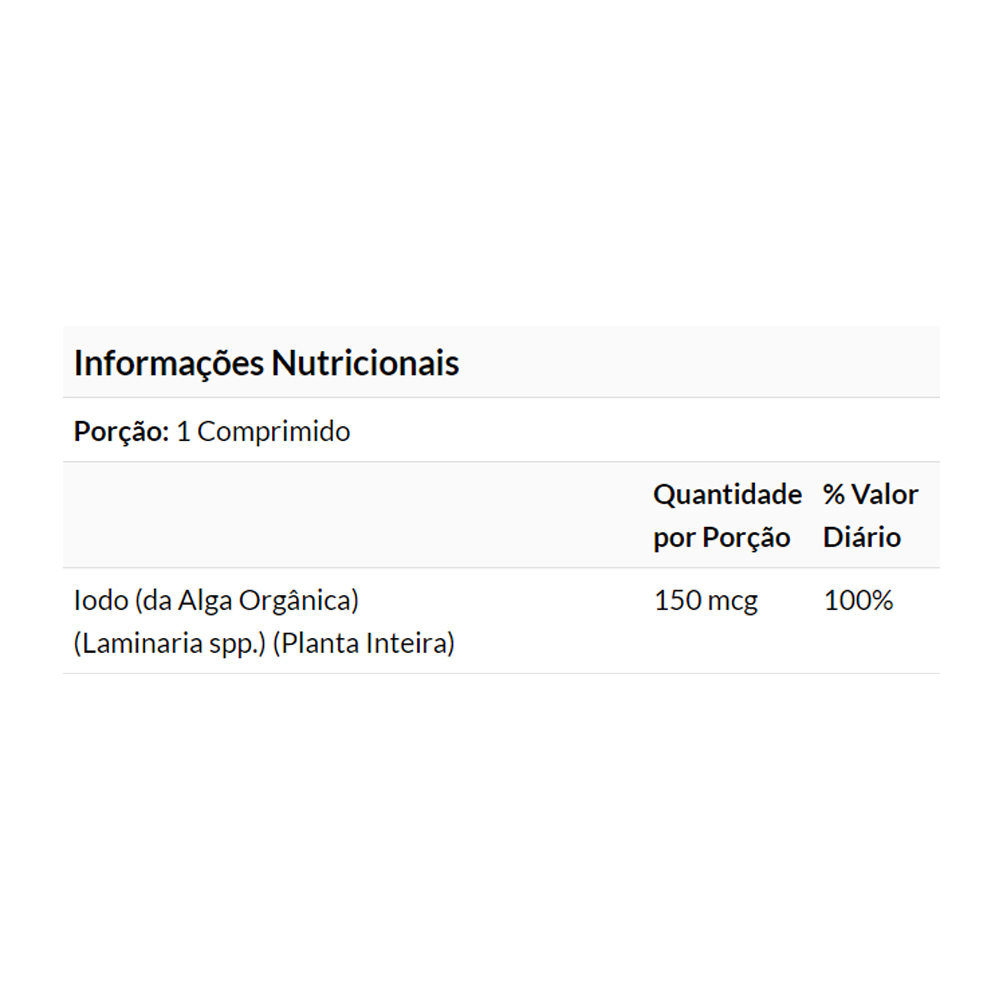
Task: Click the (Laminaria spp.) text
Action: tap(168, 645)
